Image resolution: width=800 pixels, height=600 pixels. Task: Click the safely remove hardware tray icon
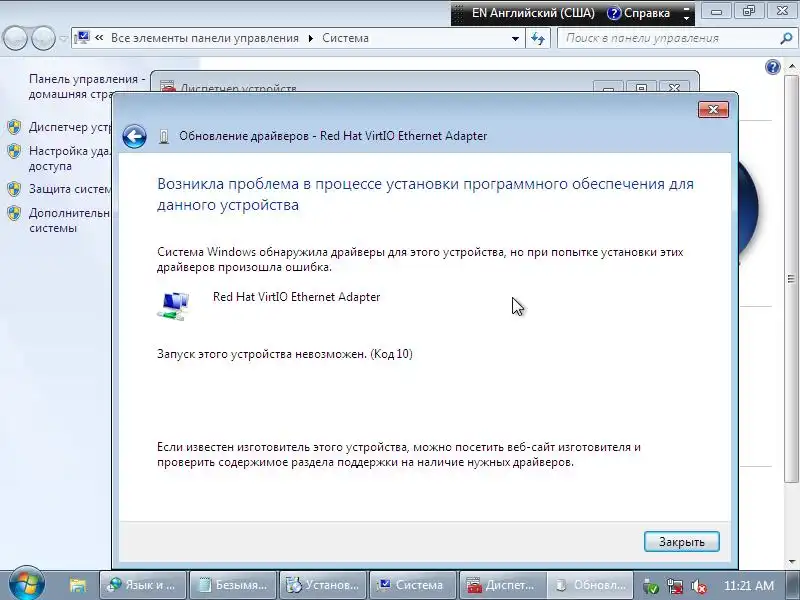pos(651,586)
